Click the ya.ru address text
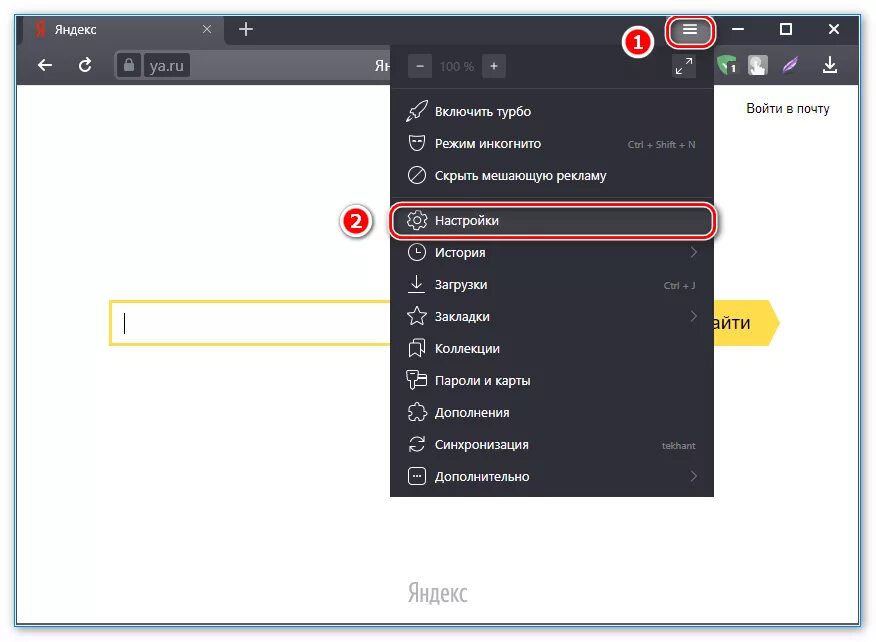The width and height of the screenshot is (876, 642). 166,66
